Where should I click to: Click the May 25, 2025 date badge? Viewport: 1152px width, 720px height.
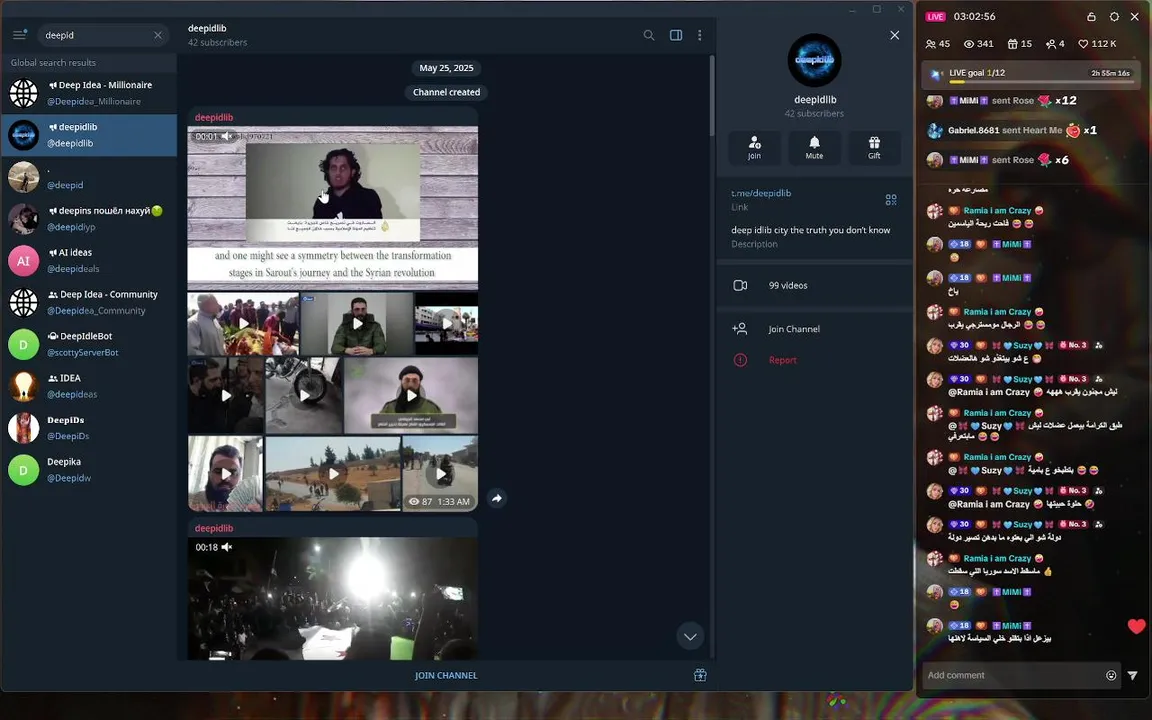point(446,68)
